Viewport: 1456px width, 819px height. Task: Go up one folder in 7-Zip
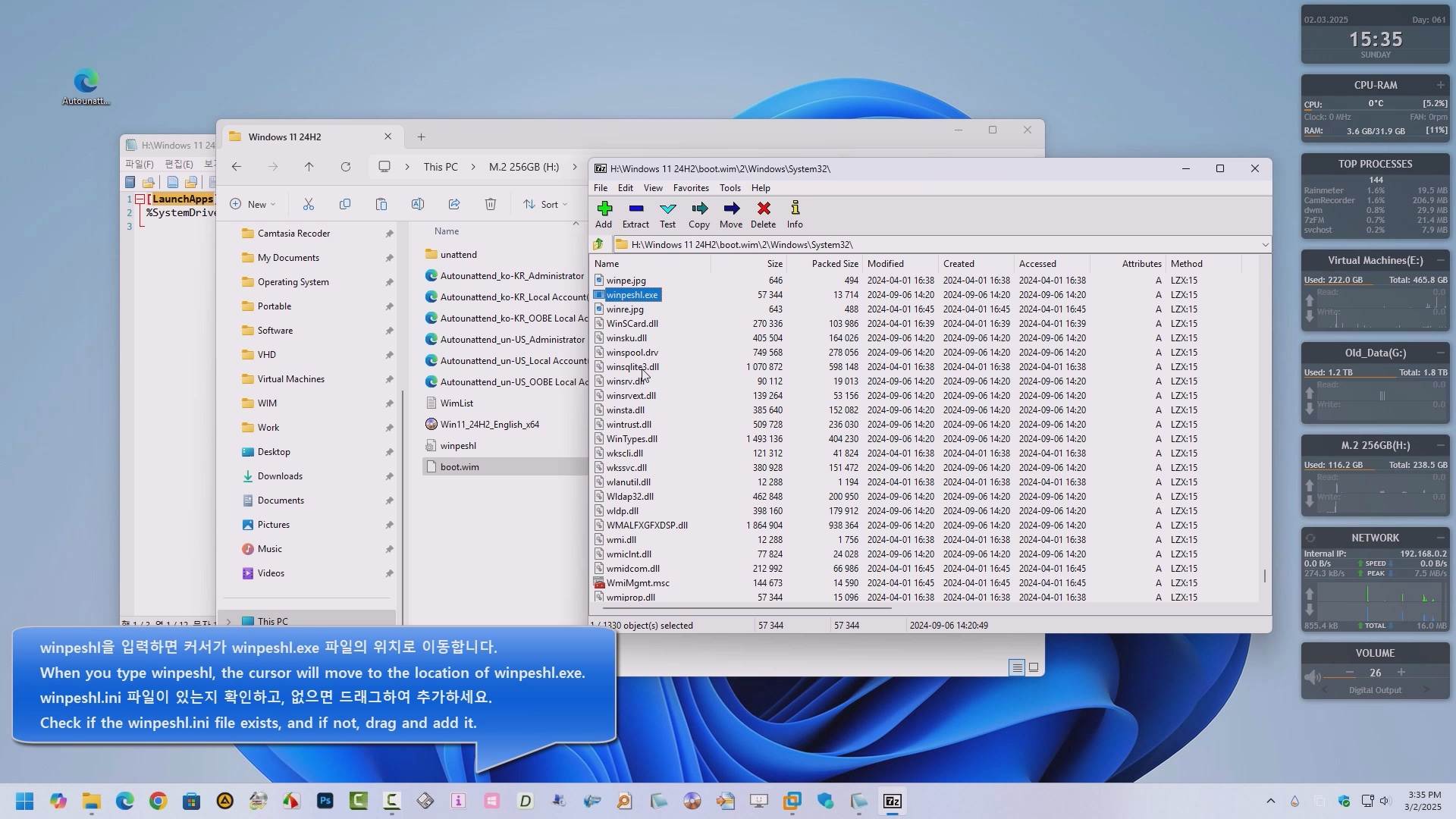coord(598,244)
